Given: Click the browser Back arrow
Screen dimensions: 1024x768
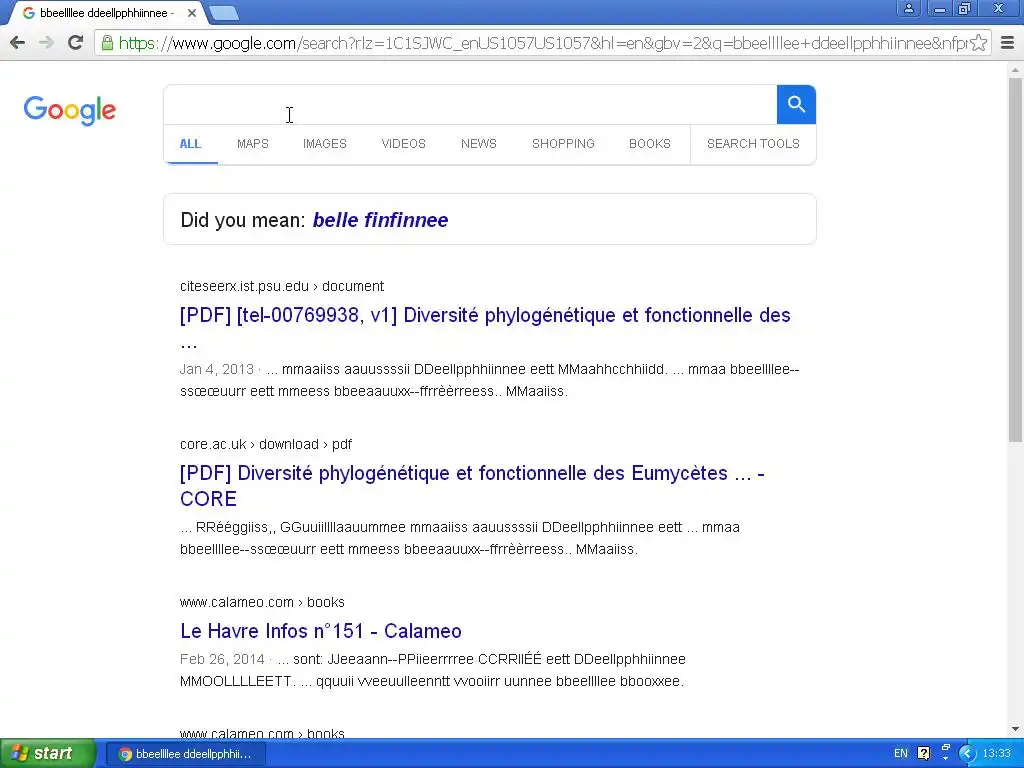Looking at the screenshot, I should pos(18,43).
